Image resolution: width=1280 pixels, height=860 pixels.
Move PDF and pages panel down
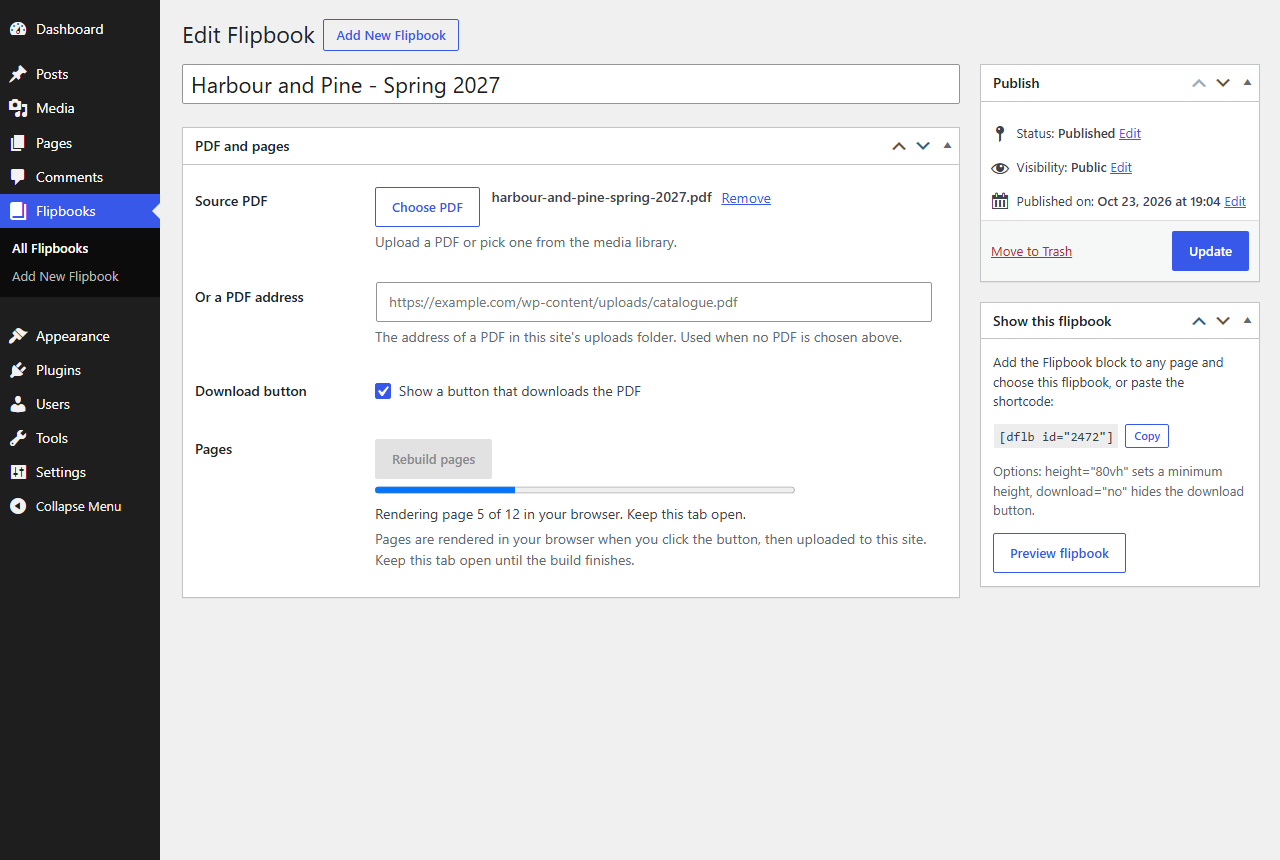(x=923, y=146)
